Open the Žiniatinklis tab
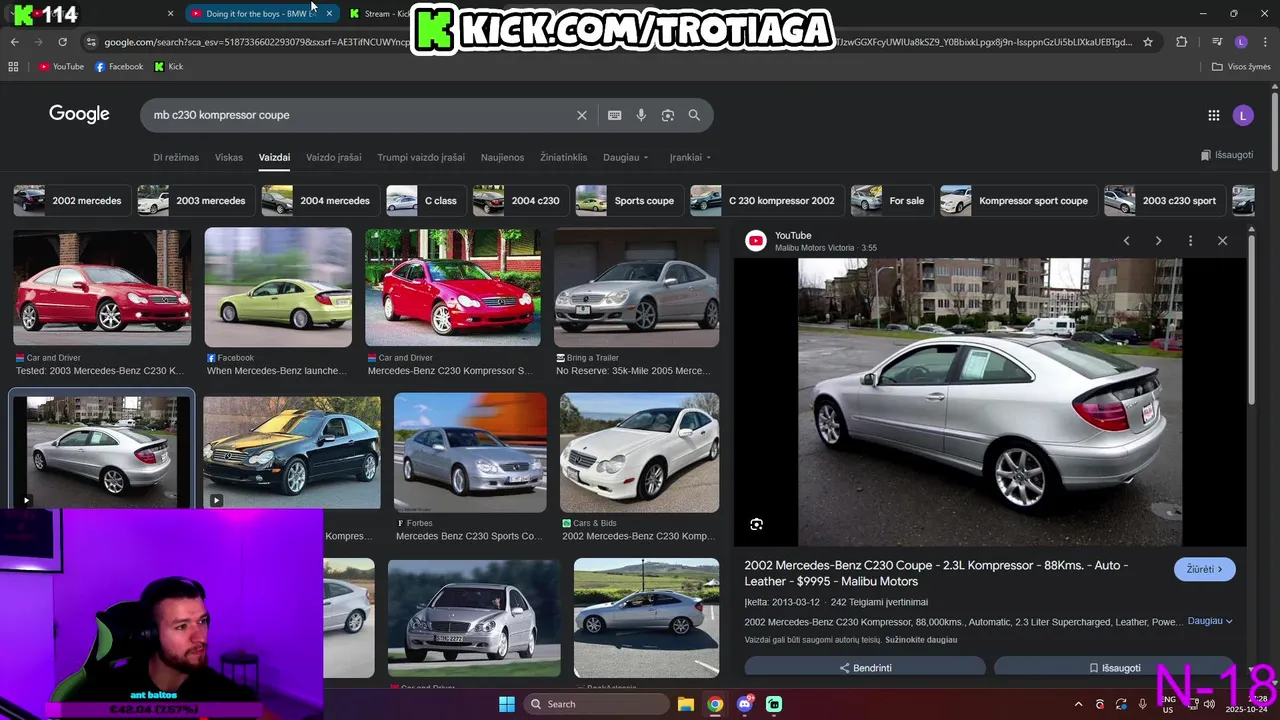Screen dimensions: 1280x720 pos(564,157)
